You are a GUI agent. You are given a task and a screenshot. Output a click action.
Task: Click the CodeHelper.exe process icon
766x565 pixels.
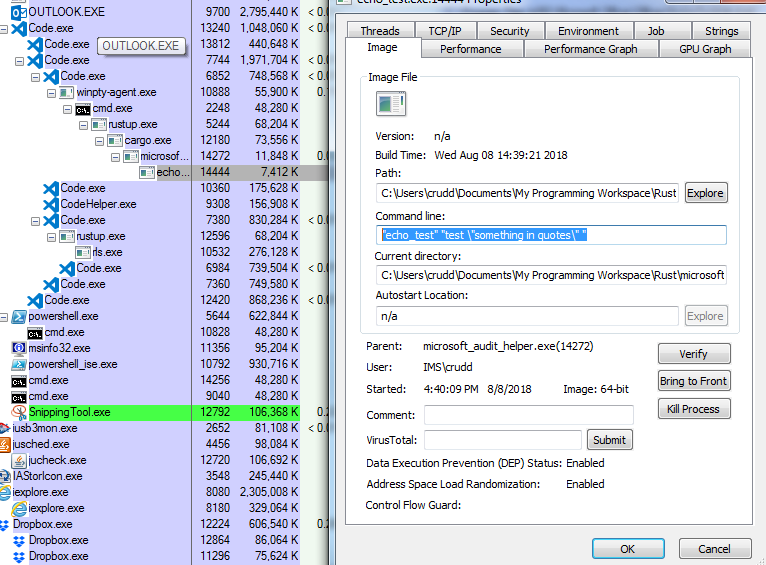click(51, 204)
